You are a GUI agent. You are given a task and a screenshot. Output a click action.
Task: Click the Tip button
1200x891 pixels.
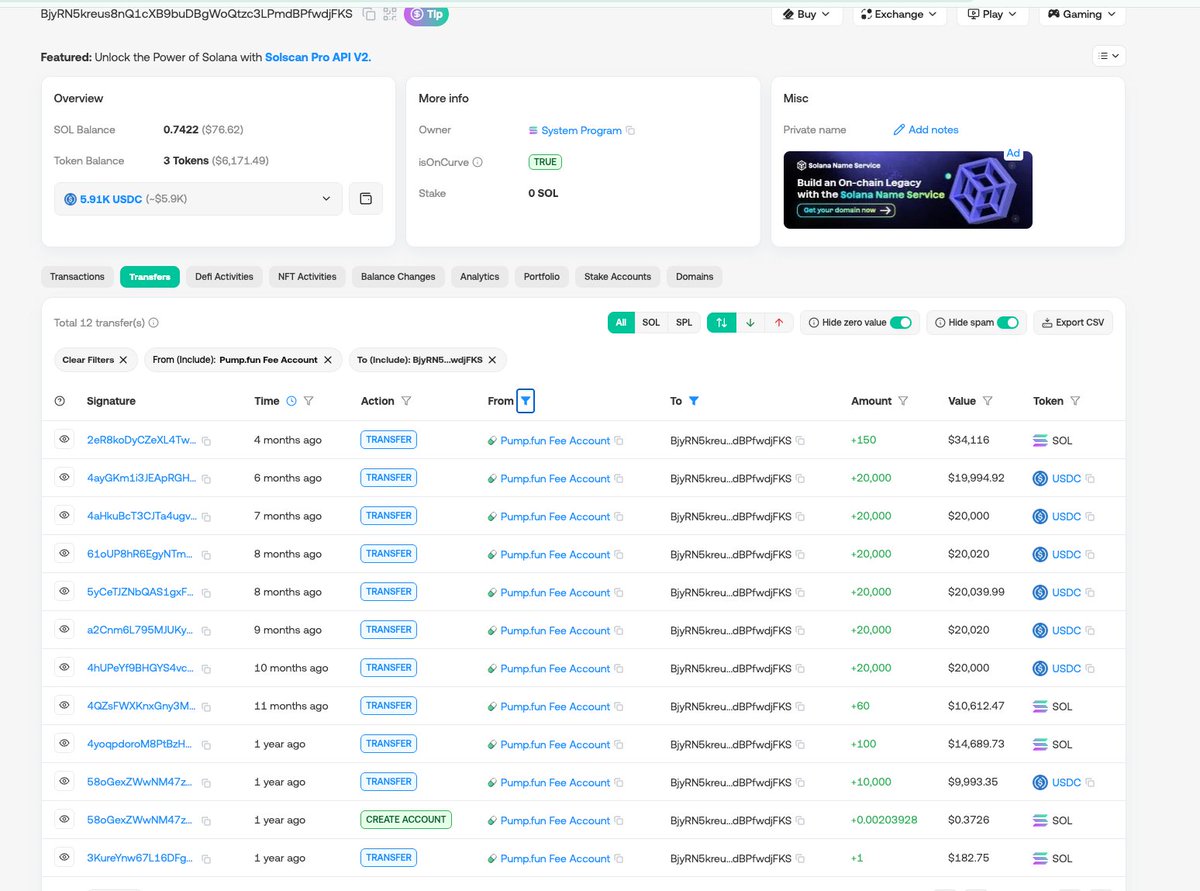[426, 14]
